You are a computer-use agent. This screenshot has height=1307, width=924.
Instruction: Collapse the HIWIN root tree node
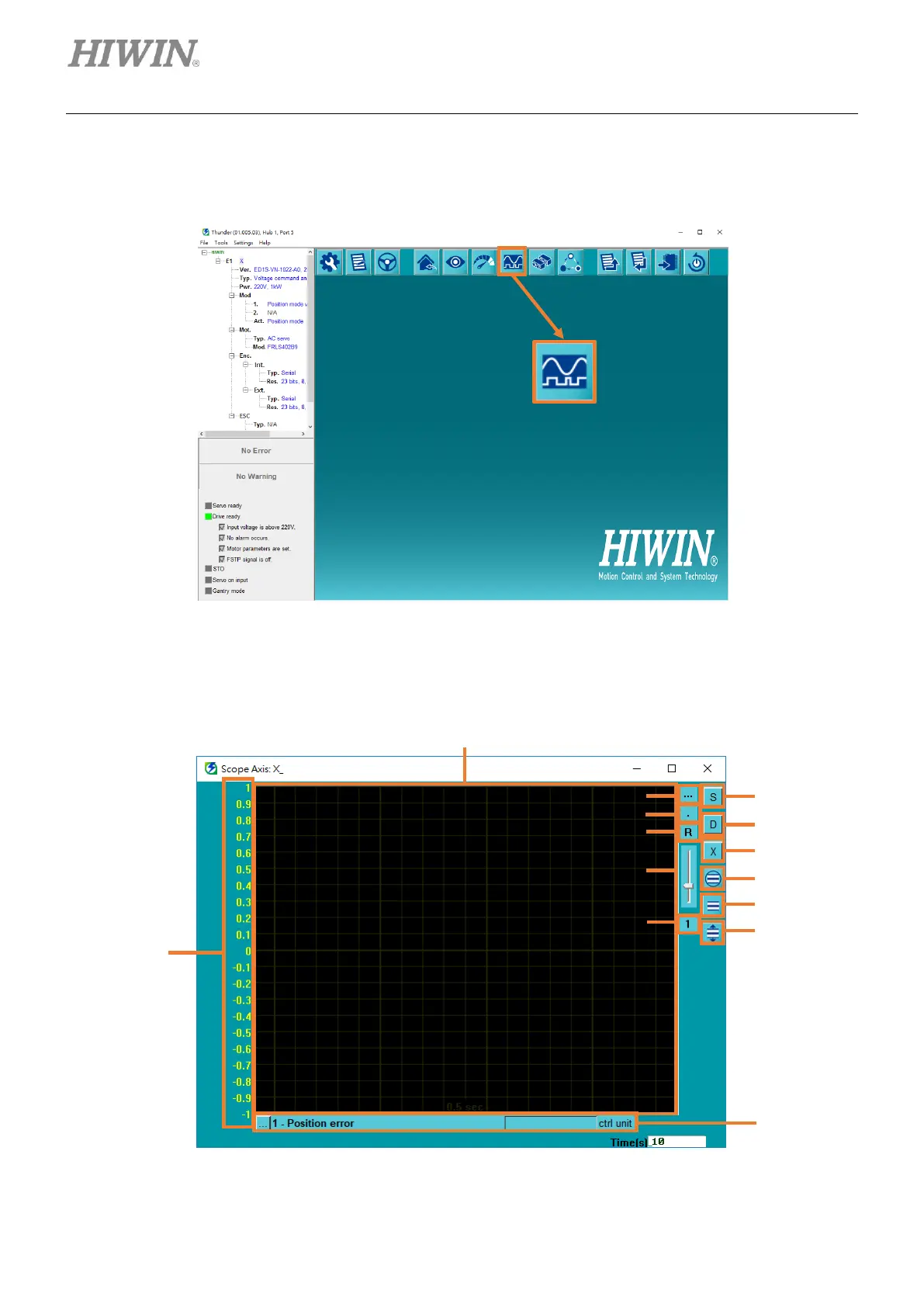pyautogui.click(x=204, y=252)
